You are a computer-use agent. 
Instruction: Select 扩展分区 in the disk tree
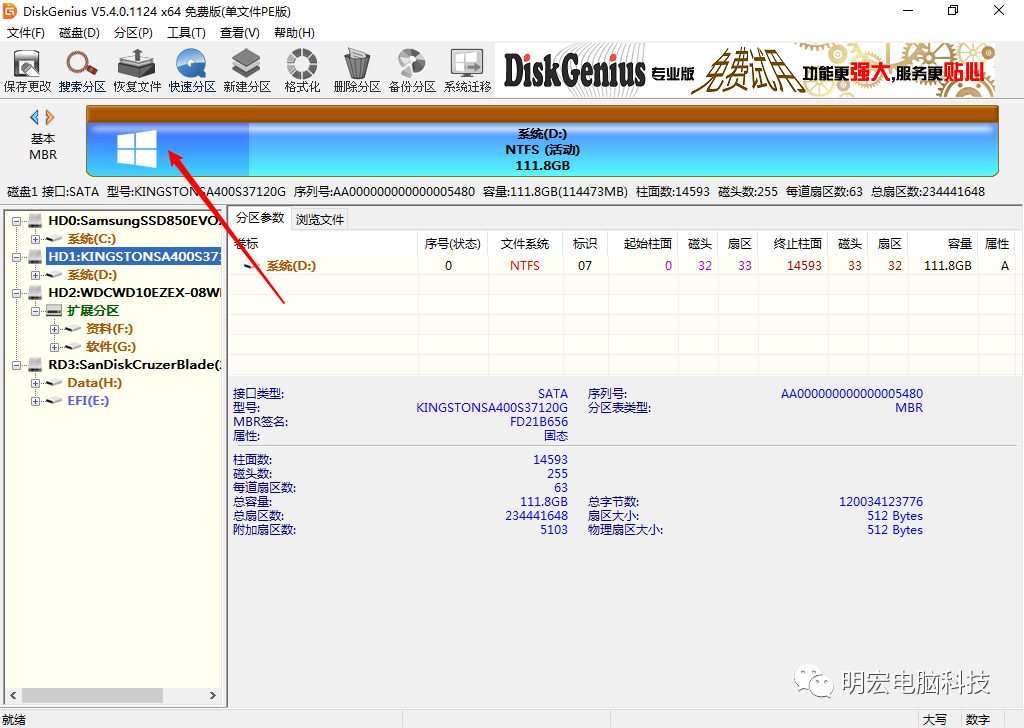pos(93,311)
